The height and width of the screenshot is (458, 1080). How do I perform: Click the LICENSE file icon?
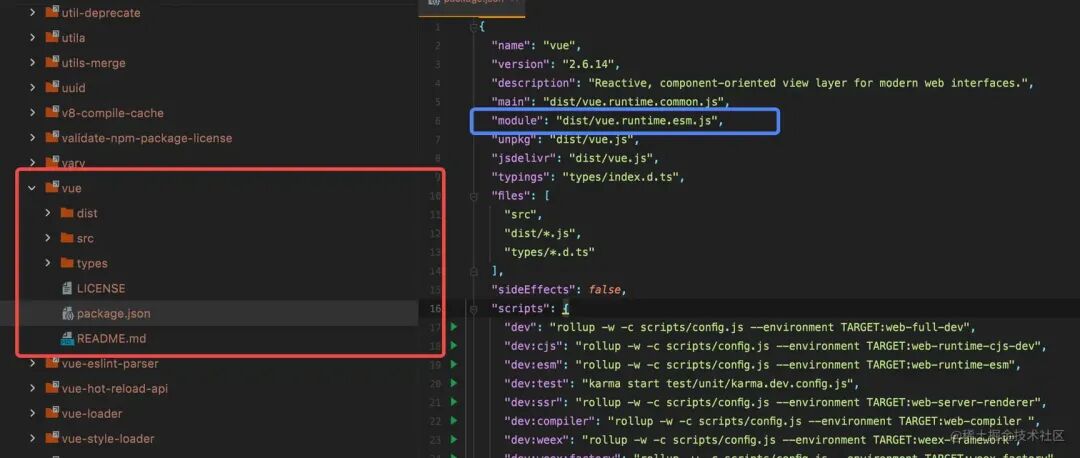67,288
